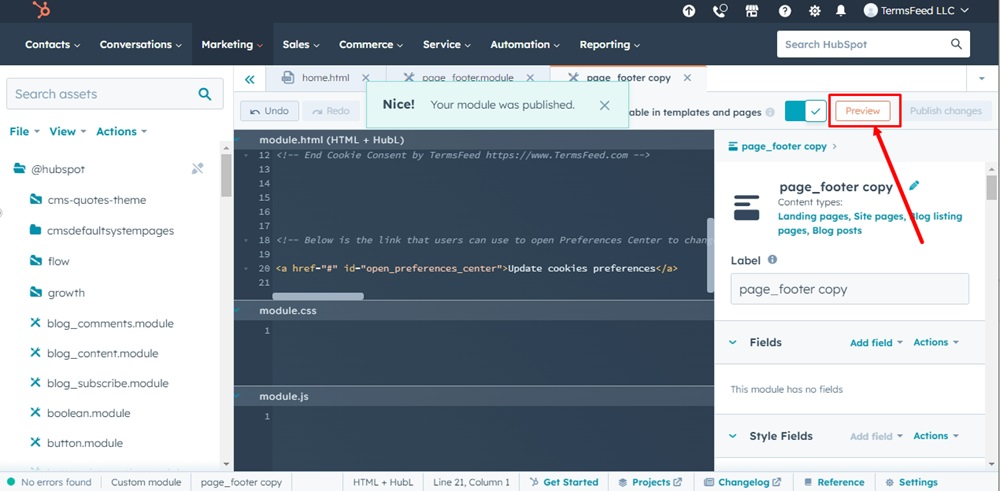The width and height of the screenshot is (1000, 491).
Task: Open the cms-quotes-theme folder
Action: pos(88,200)
